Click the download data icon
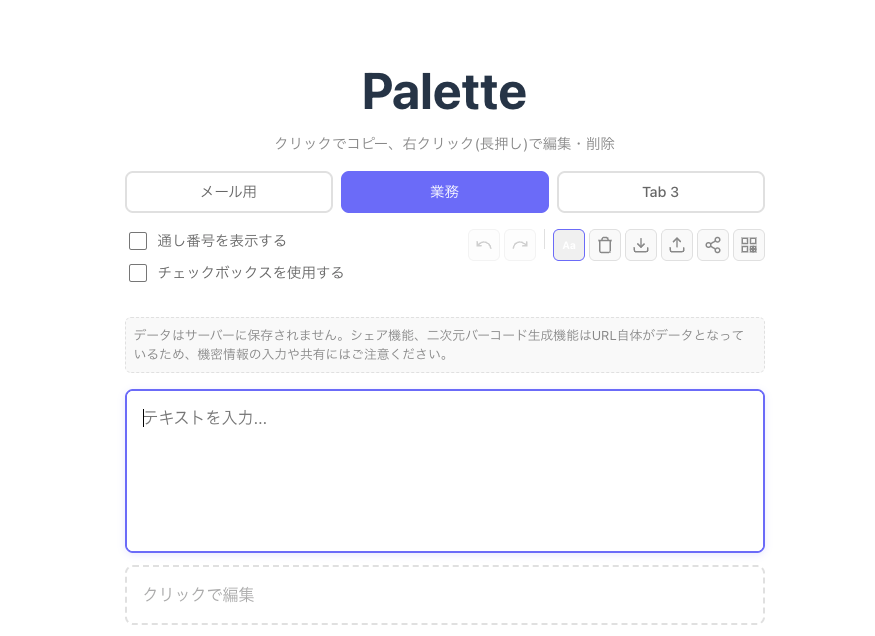This screenshot has width=875, height=636. point(641,245)
